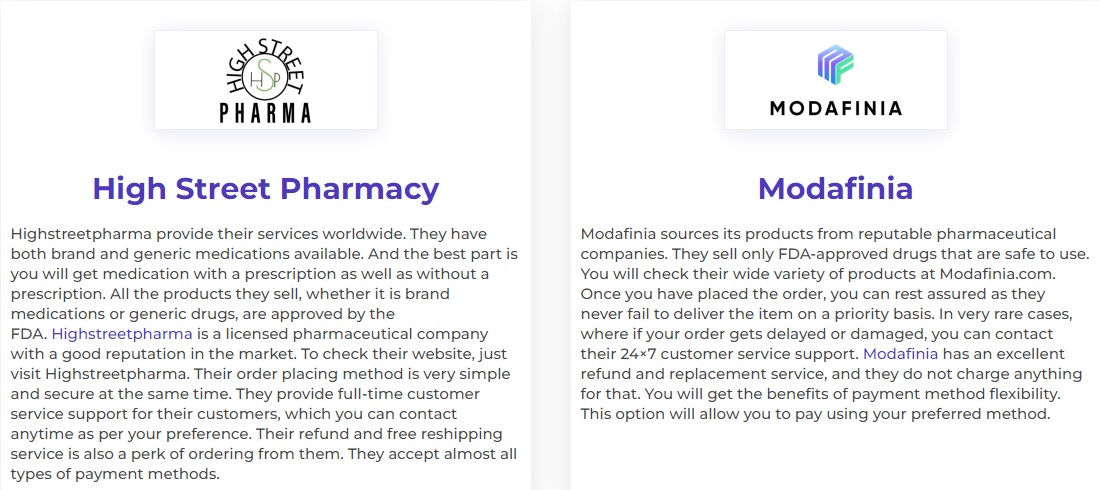Follow the purple Highstreetpharma inline link

(122, 333)
